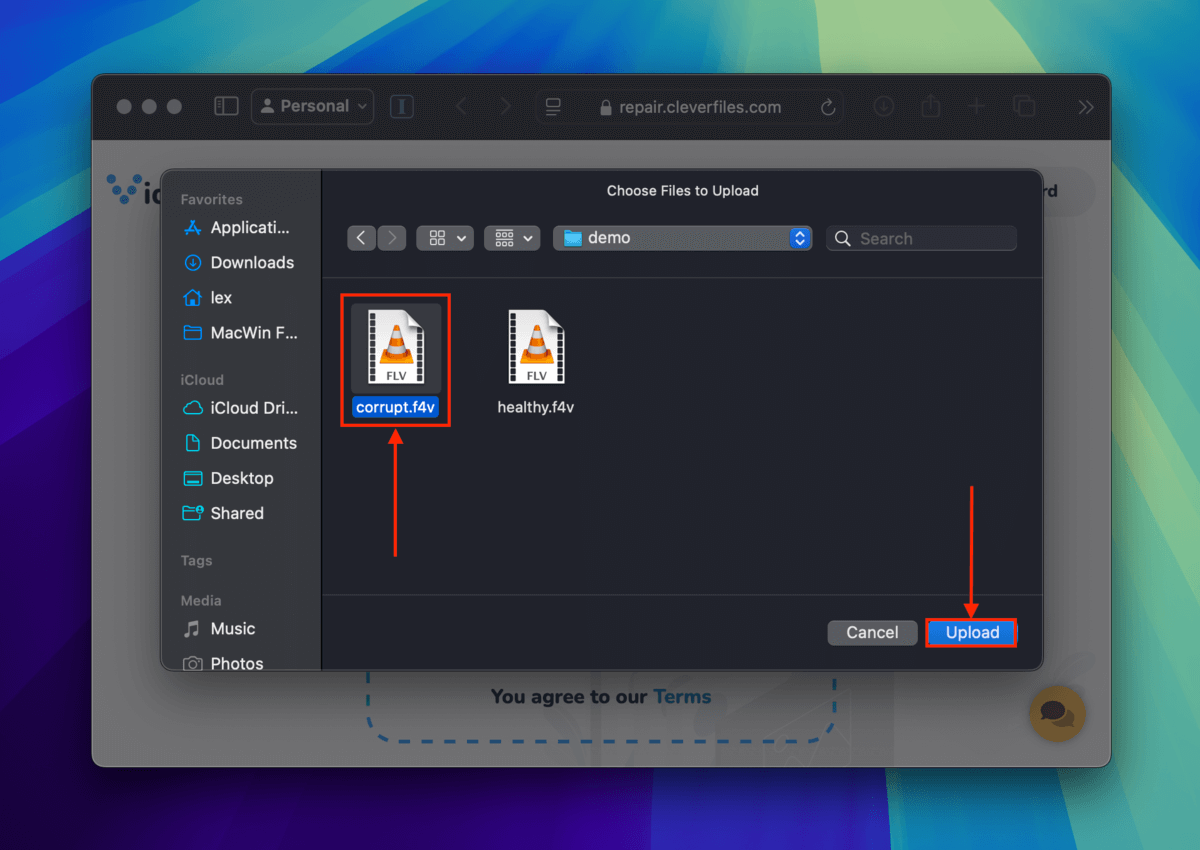This screenshot has width=1200, height=850.
Task: Click the music note icon in sidebar
Action: click(193, 629)
